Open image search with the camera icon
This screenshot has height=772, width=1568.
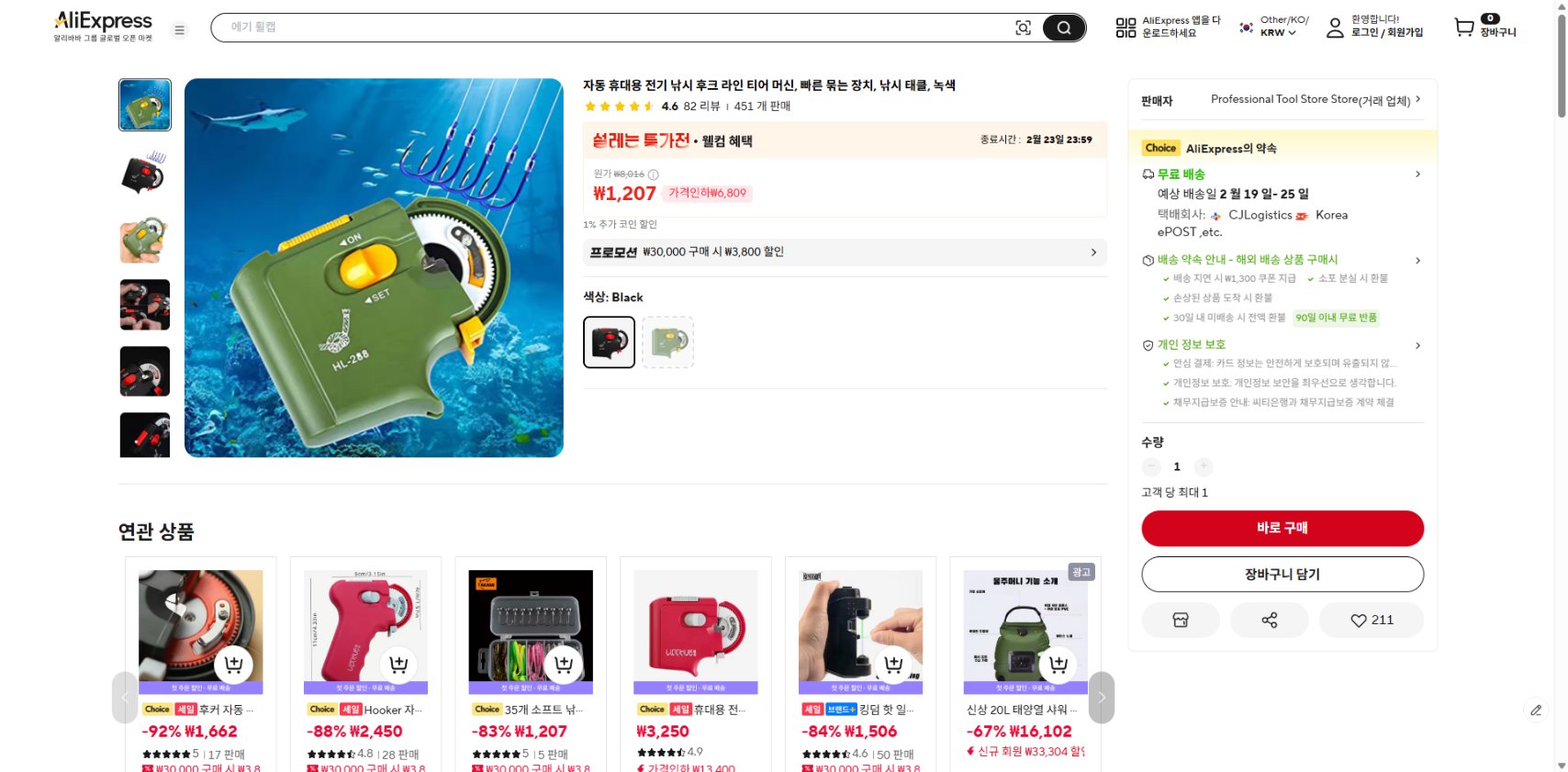1023,28
